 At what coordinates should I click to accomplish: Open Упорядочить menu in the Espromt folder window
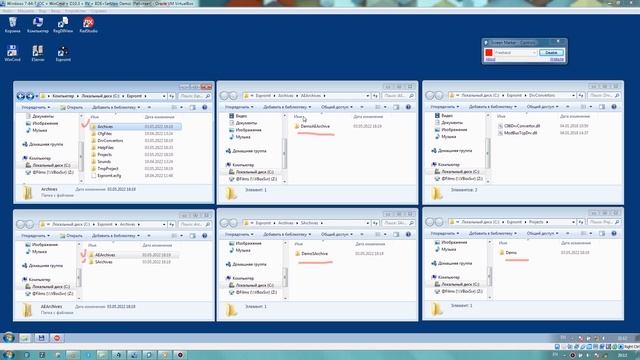tap(36, 107)
